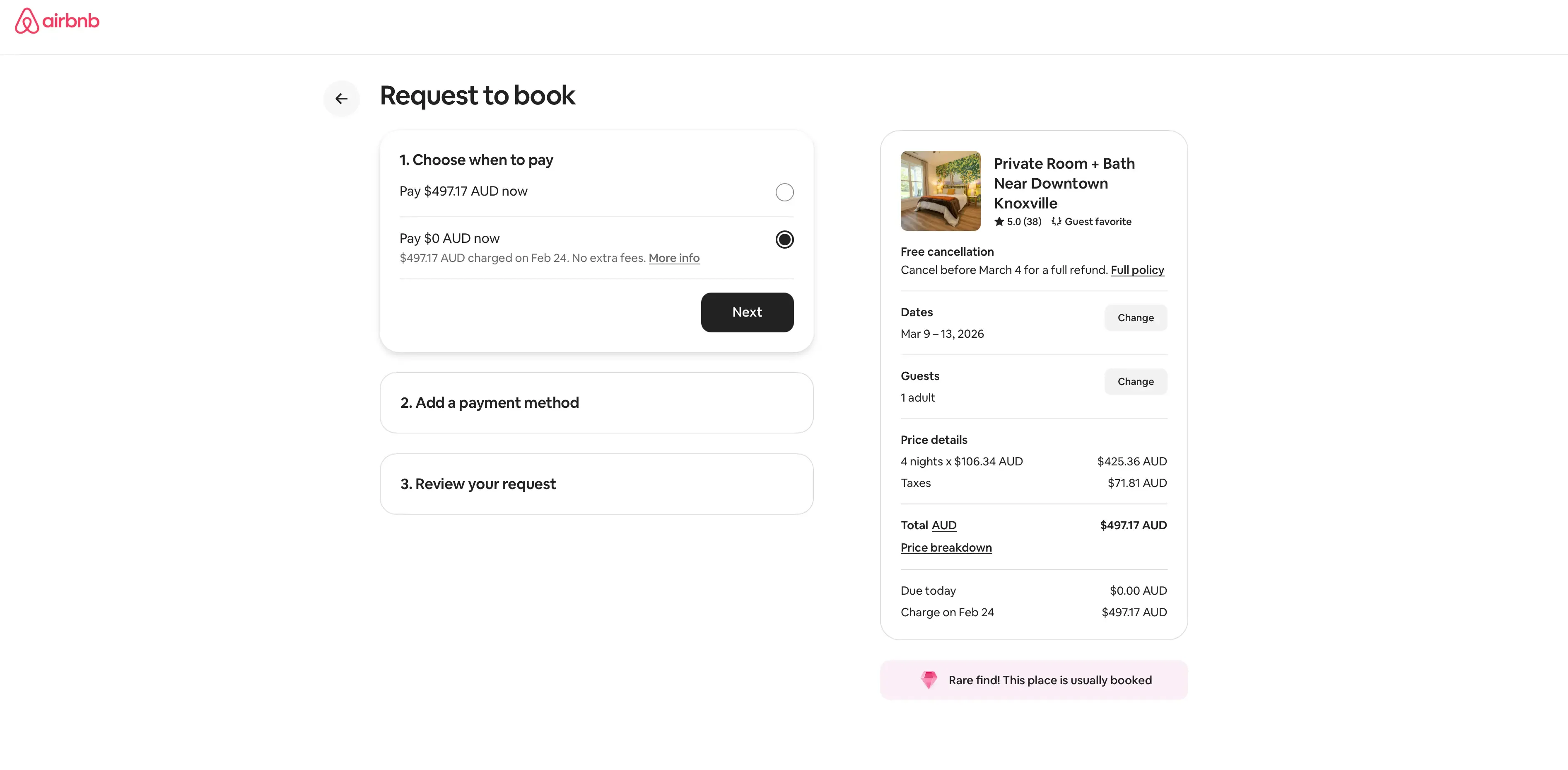1568x770 pixels.
Task: Select the 'Pay $0 AUD now' option
Action: coord(784,240)
